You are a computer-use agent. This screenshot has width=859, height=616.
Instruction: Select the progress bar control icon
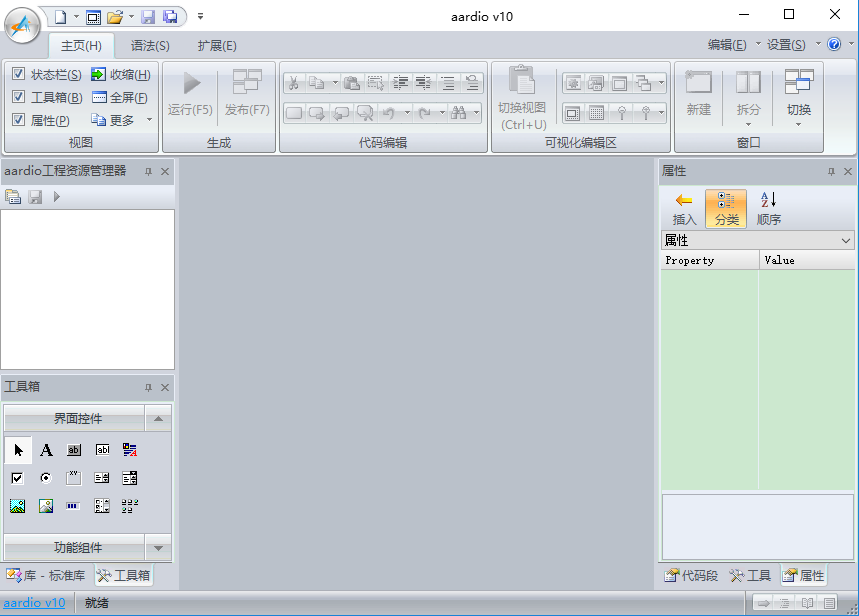tap(74, 506)
